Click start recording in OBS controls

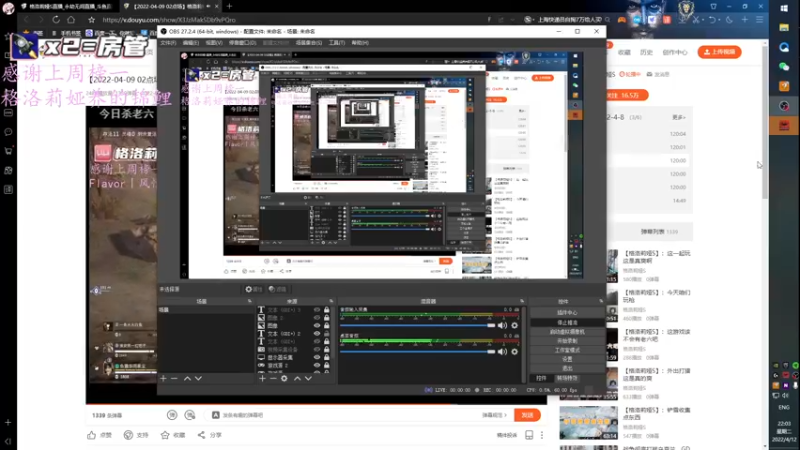(x=567, y=341)
